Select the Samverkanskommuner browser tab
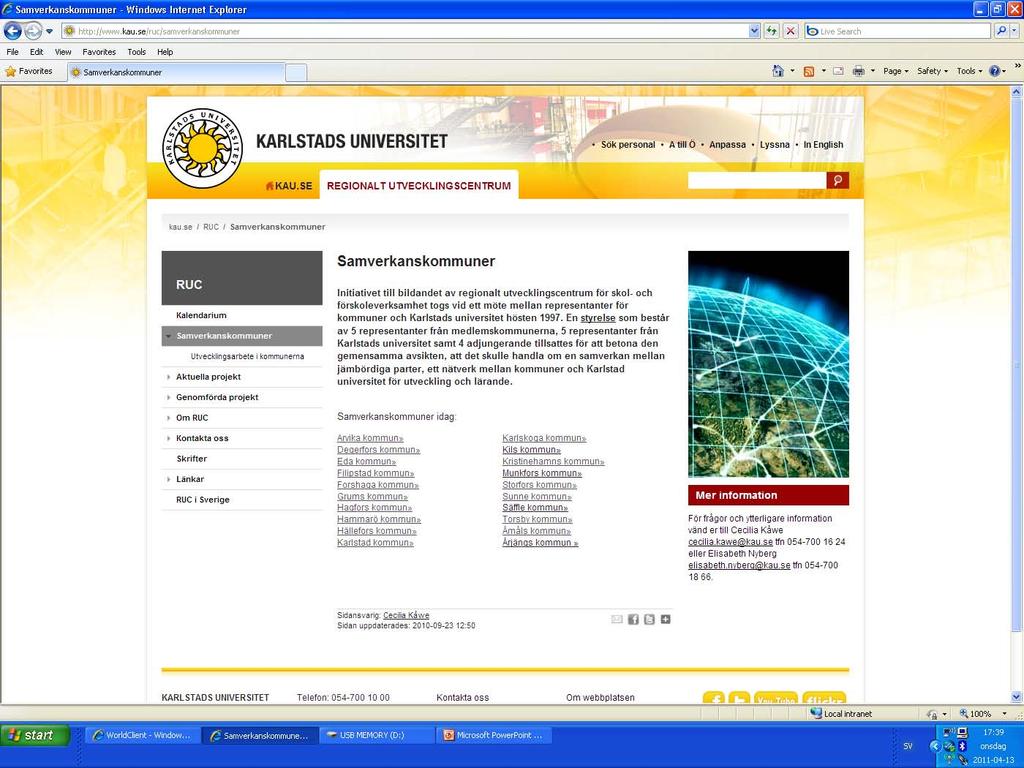Viewport: 1024px width, 768px height. pos(176,72)
